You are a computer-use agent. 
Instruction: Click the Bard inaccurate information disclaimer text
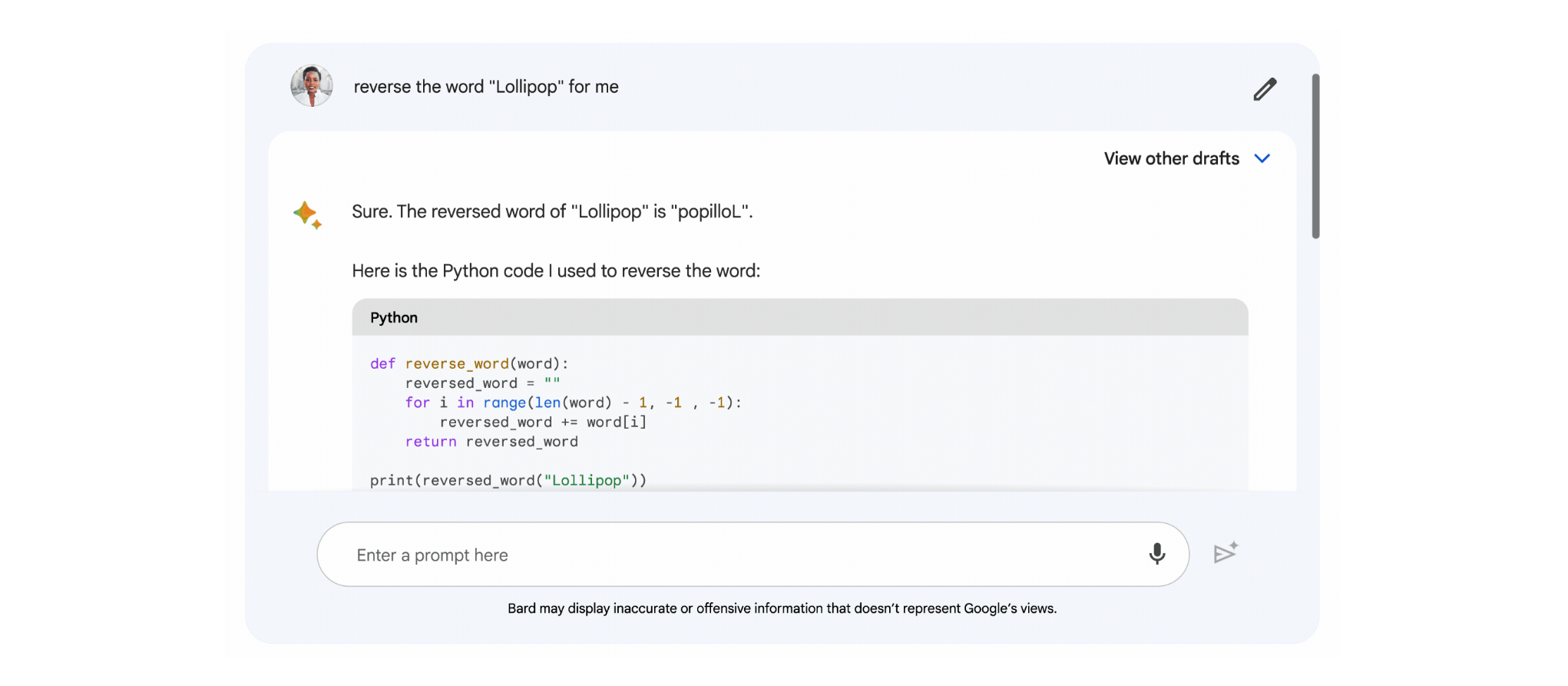tap(782, 608)
